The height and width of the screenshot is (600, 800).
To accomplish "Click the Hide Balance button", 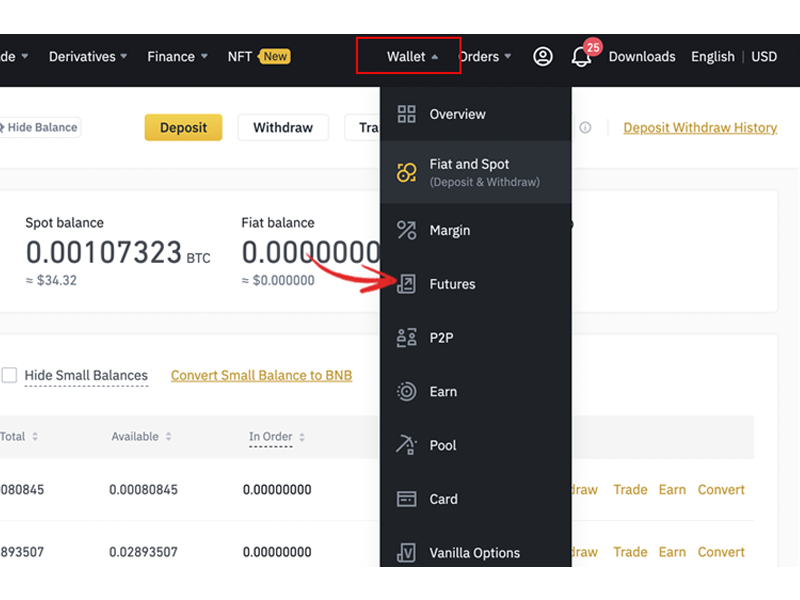I will coord(40,128).
